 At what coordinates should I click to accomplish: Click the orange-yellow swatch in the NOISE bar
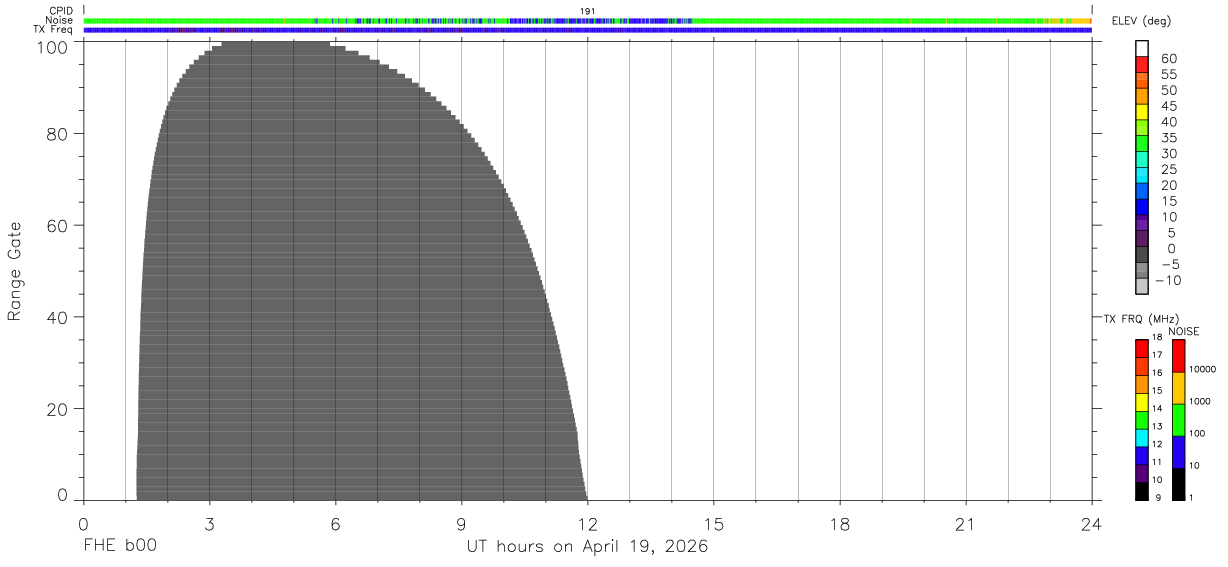(1178, 388)
